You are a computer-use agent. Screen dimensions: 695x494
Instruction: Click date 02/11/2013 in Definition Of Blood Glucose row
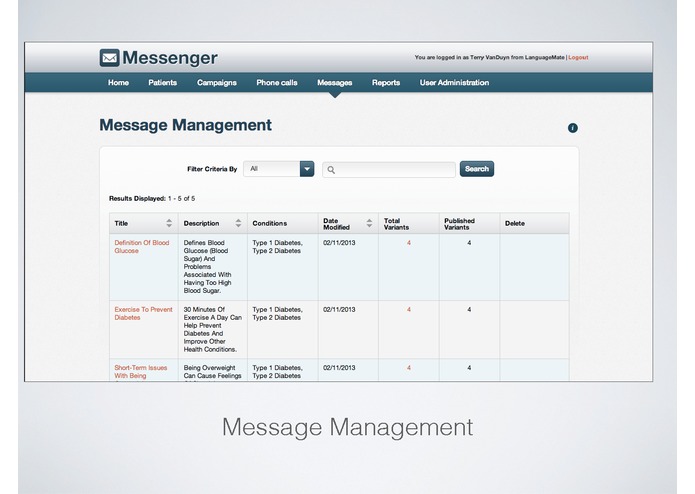click(339, 243)
